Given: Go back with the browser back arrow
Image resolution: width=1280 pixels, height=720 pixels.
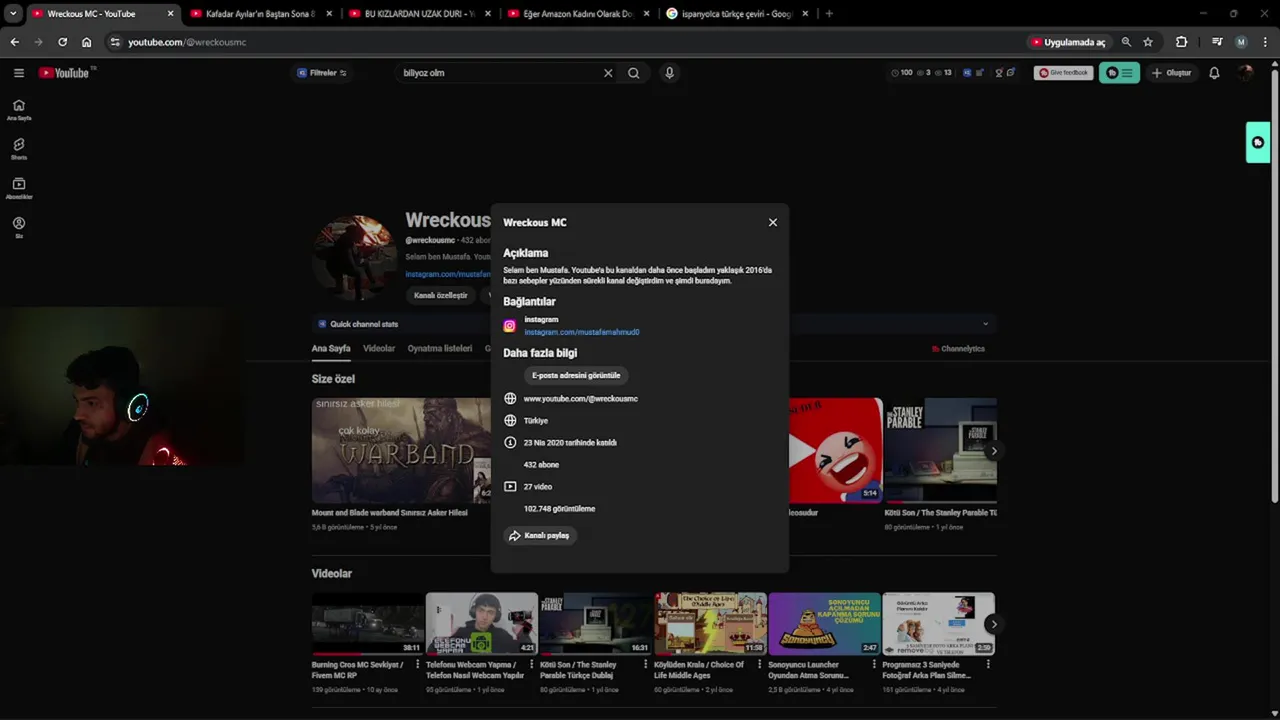Looking at the screenshot, I should pos(14,42).
